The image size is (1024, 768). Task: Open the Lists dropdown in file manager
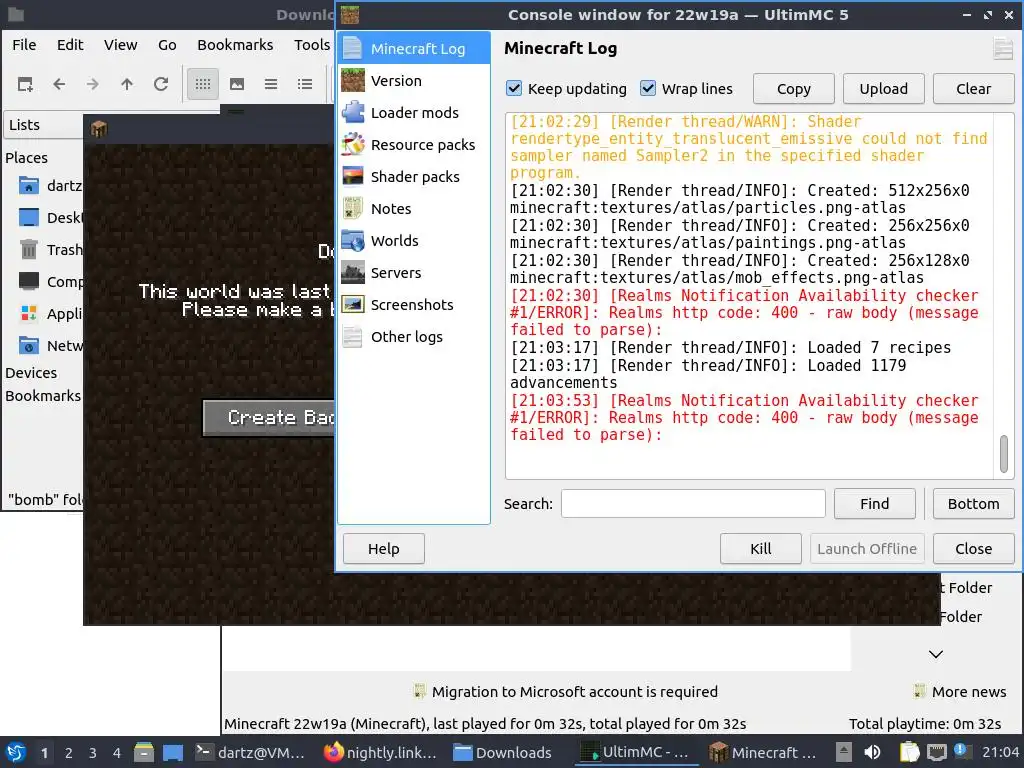tap(44, 125)
